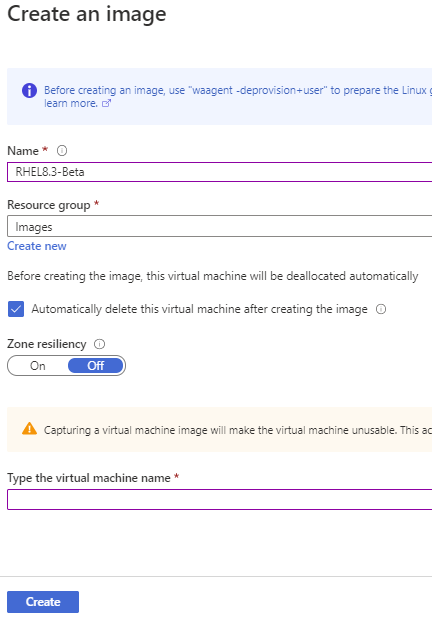Focus the Name field containing RHEL8.3-Beta

tap(220, 172)
